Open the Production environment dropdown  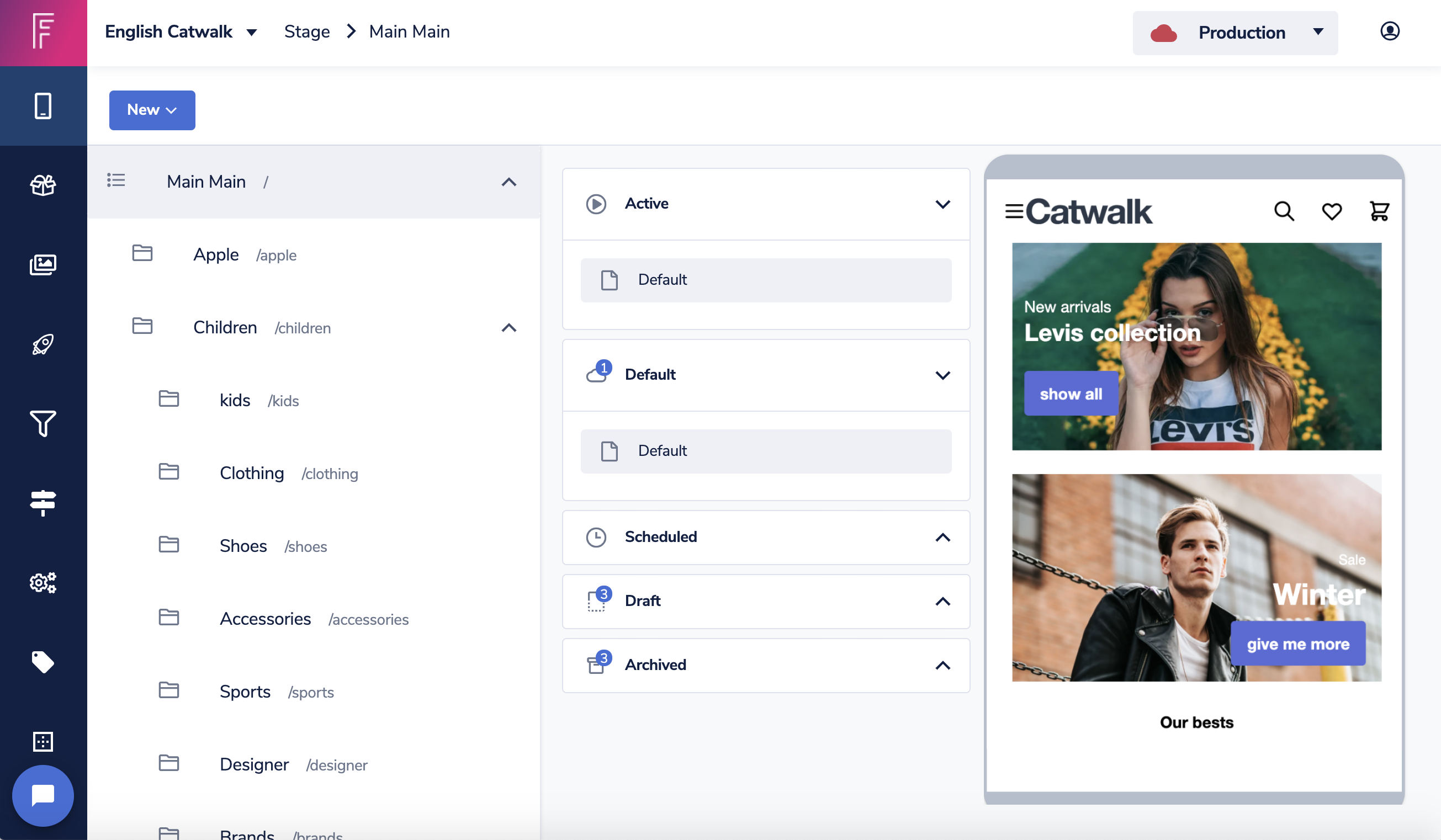(1235, 33)
